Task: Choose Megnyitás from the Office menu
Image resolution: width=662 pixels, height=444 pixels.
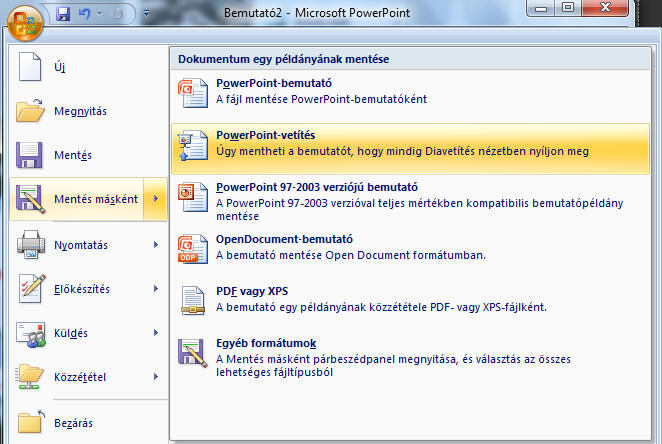Action: pyautogui.click(x=80, y=111)
